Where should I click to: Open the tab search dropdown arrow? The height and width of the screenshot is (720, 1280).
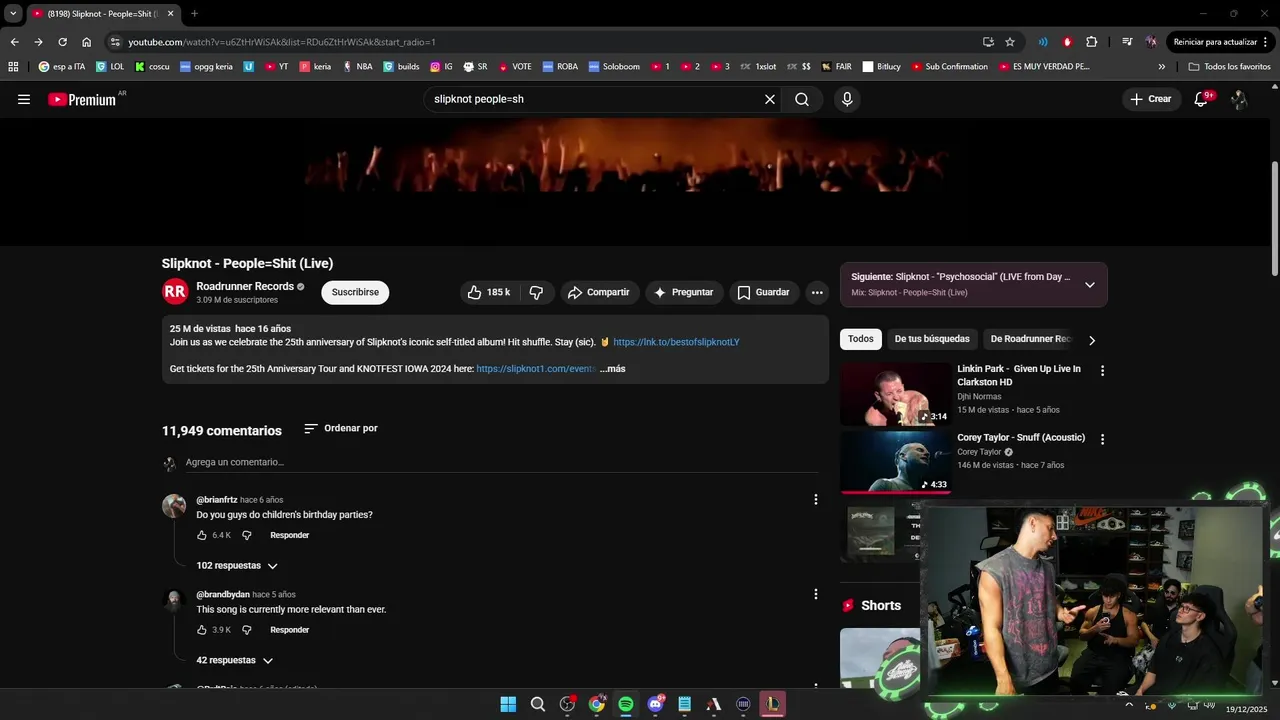click(13, 13)
